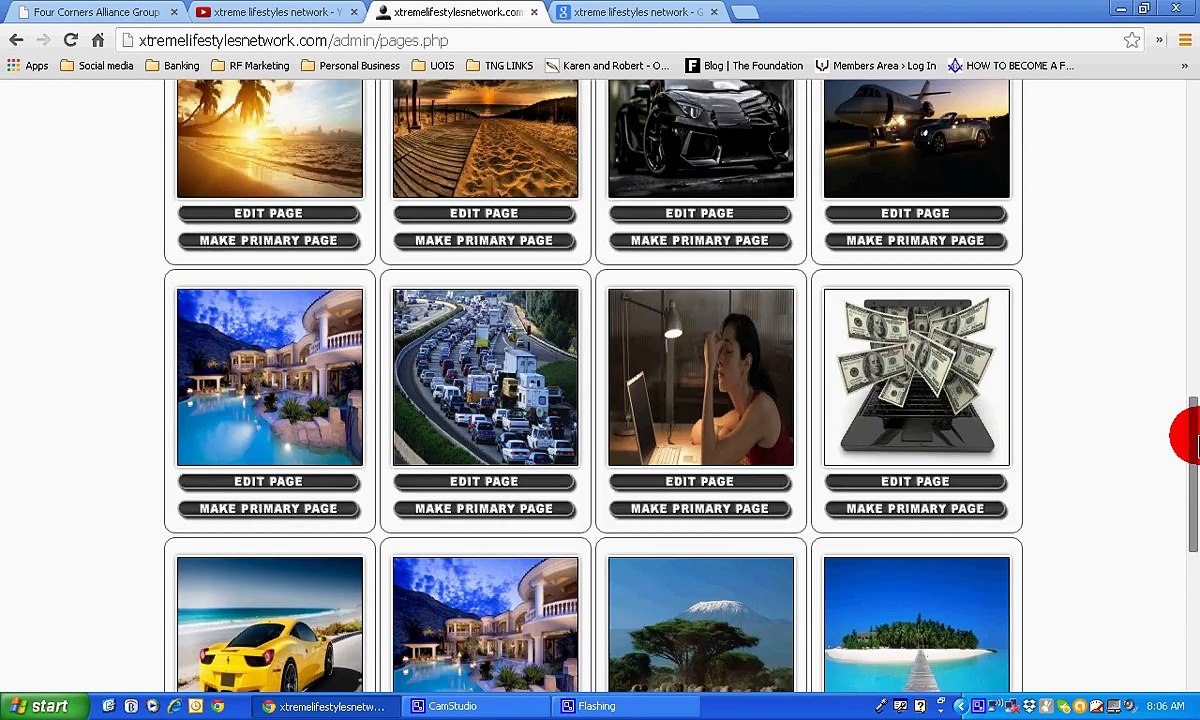Open the TNG LINKS bookmark folder
This screenshot has height=720, width=1200.
500,66
